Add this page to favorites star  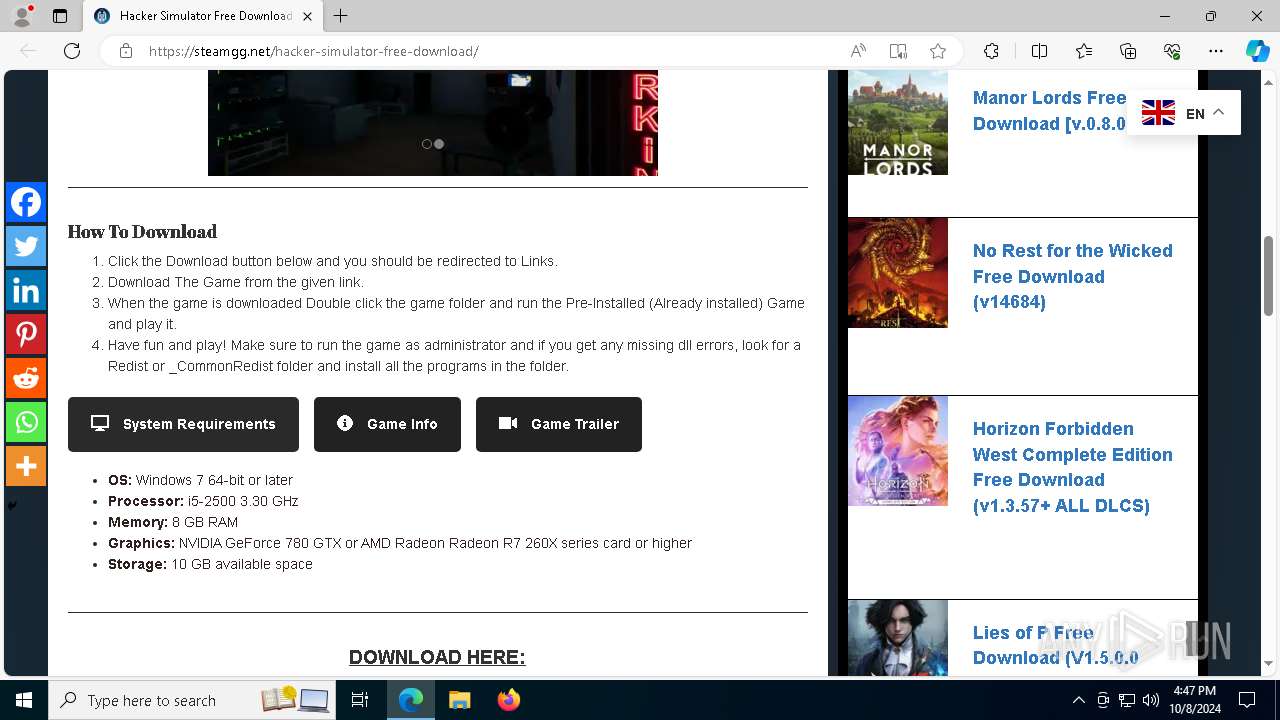[938, 51]
